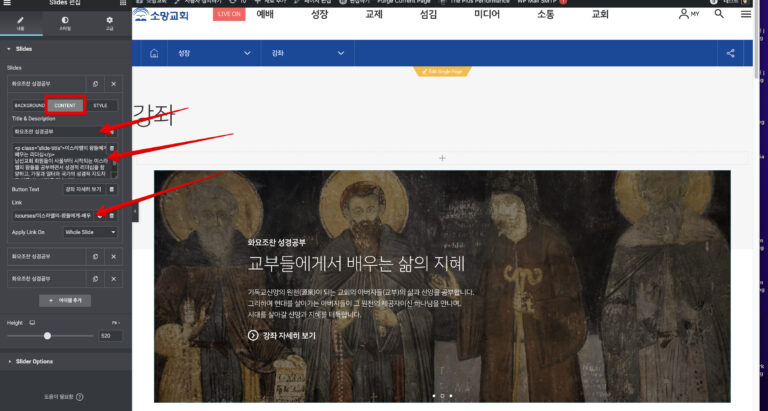768x411 pixels.
Task: Select the CONTENT slide tab
Action: click(x=65, y=105)
